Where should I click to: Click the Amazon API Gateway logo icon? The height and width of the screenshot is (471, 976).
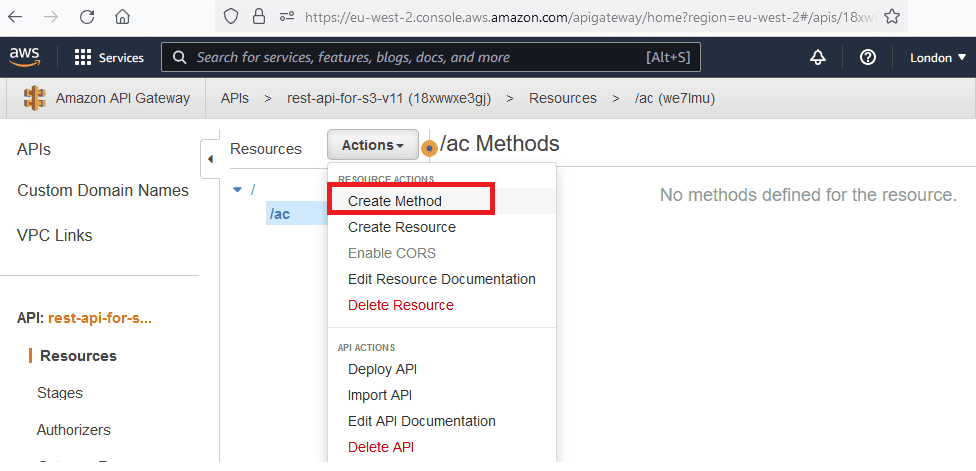coord(35,98)
